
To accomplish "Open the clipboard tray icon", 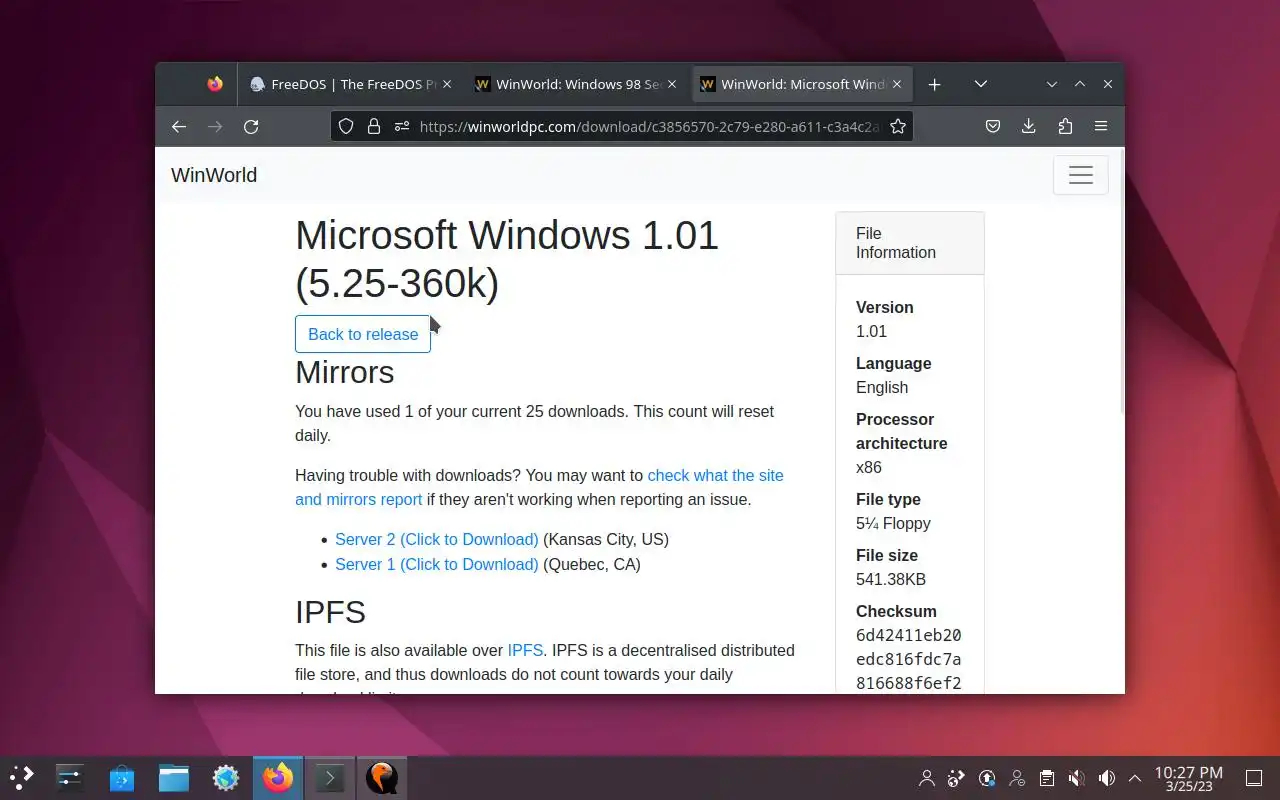I will (x=1046, y=777).
